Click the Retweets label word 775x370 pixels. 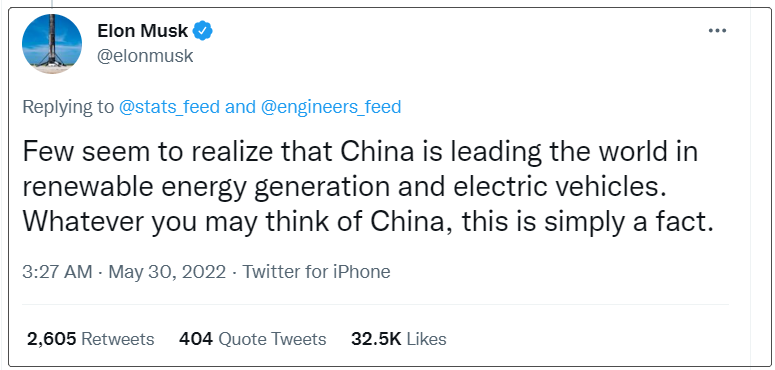tap(118, 339)
